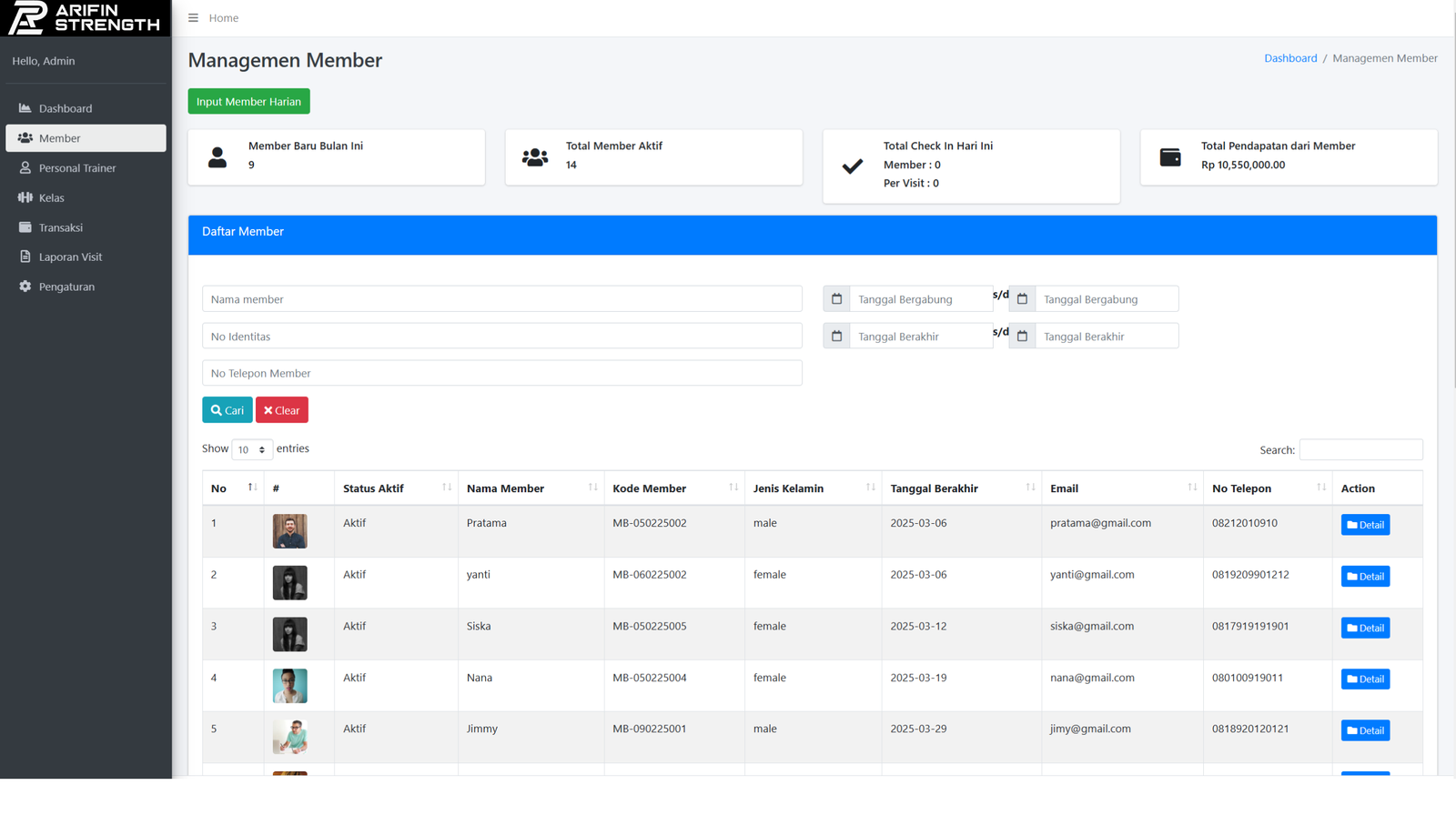Focus the No Telepon Member field
Viewport: 1456px width, 815px height.
tap(502, 373)
